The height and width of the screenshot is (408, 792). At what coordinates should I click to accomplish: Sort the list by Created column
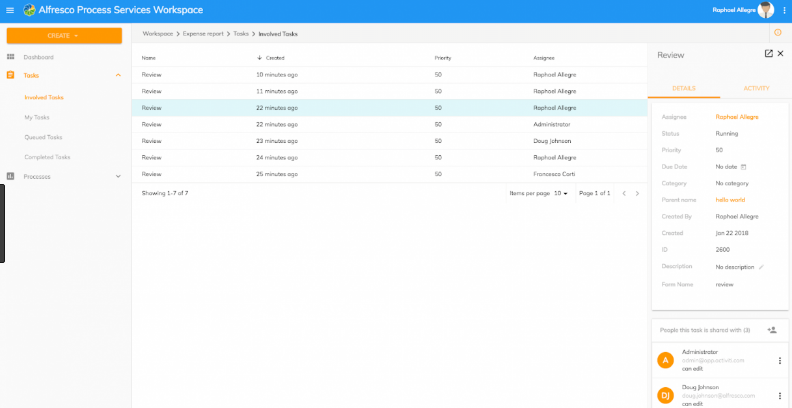click(271, 58)
